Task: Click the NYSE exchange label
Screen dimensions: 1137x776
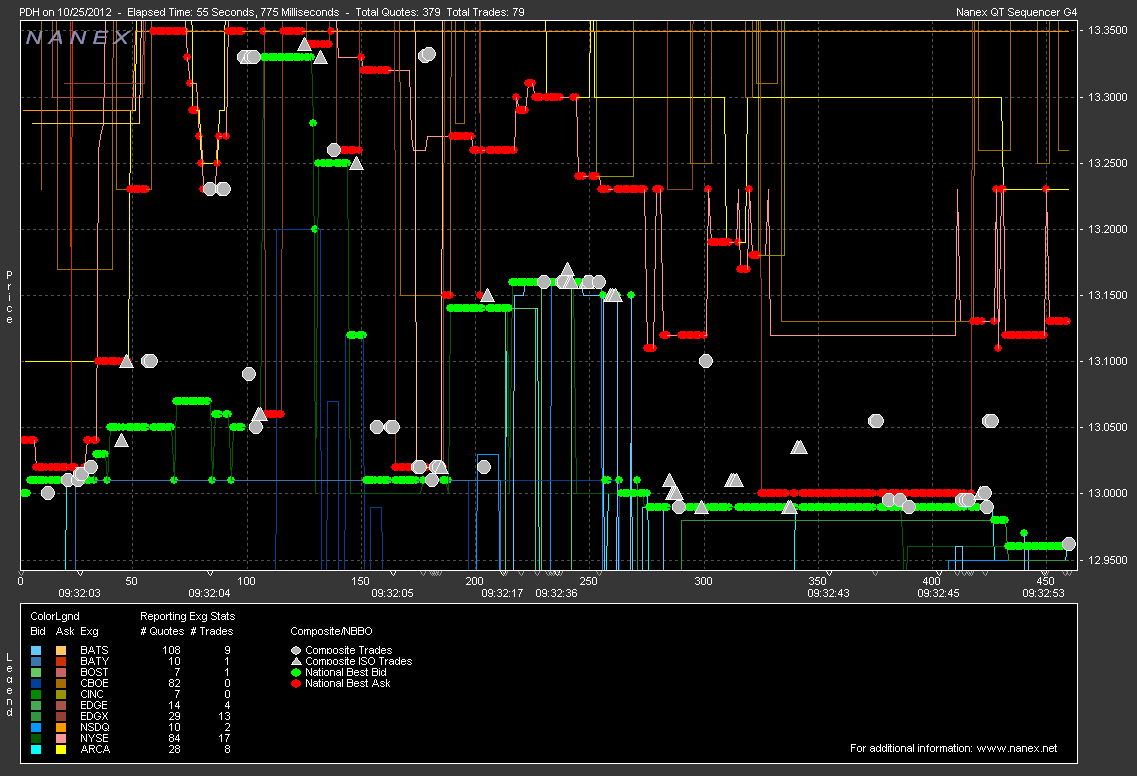Action: tap(94, 738)
